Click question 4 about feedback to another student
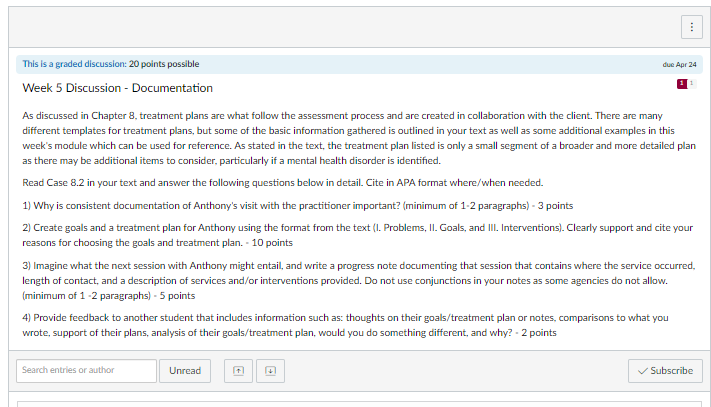Screen dimensions: 711x407 [x=345, y=325]
